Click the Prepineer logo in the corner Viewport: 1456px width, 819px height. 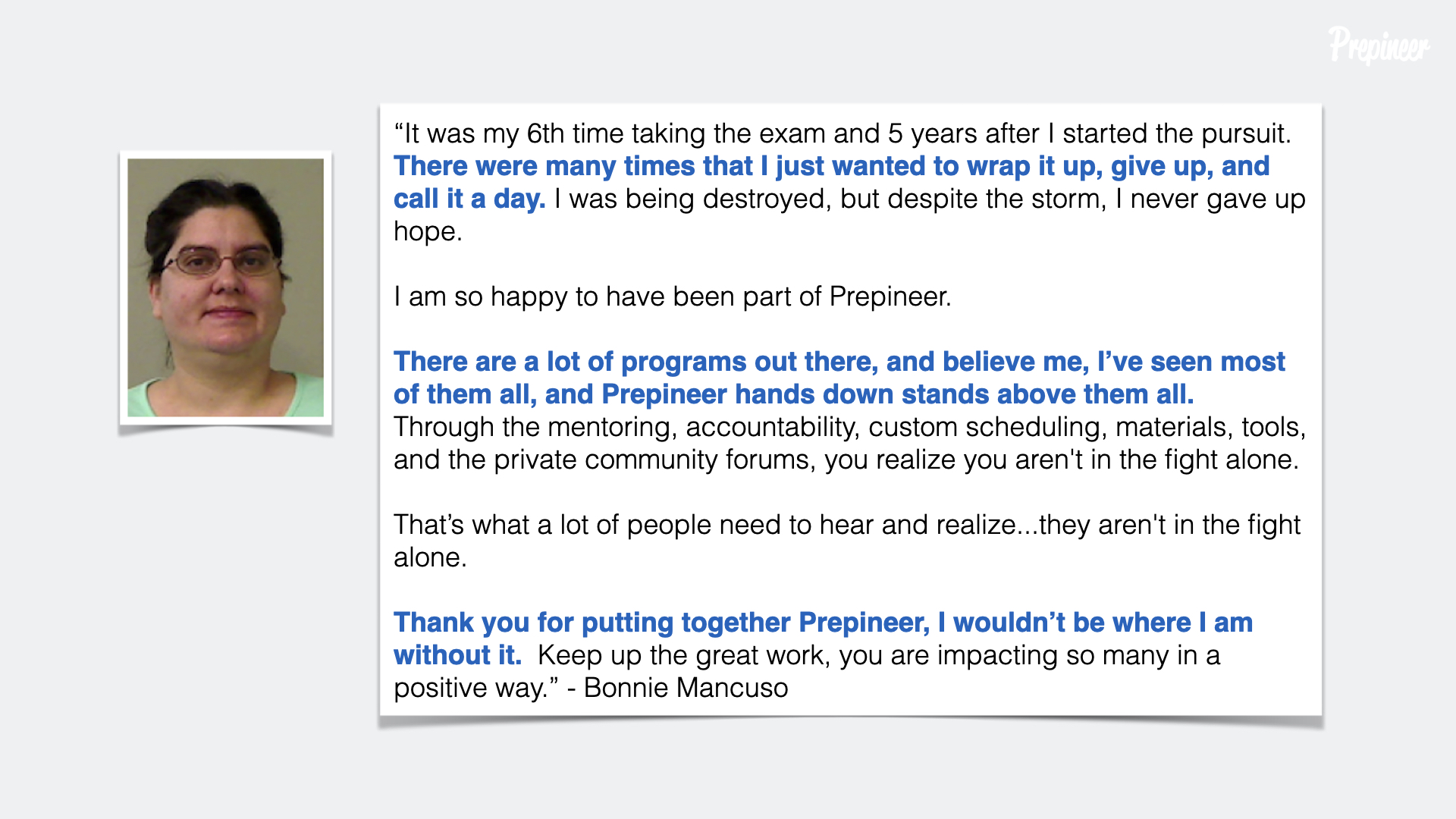click(x=1379, y=45)
